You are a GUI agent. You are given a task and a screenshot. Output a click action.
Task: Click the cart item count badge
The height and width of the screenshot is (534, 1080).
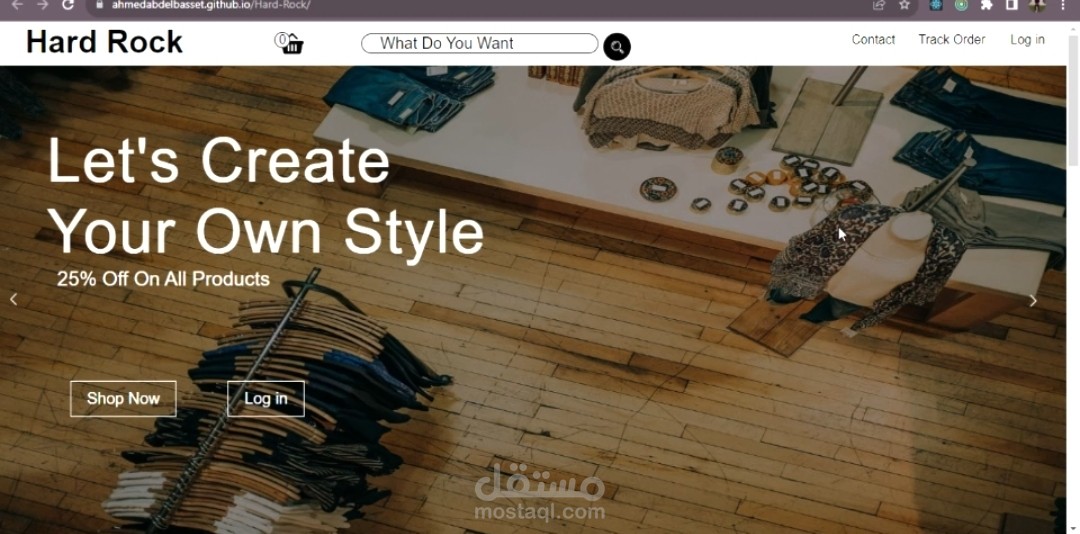coord(281,39)
